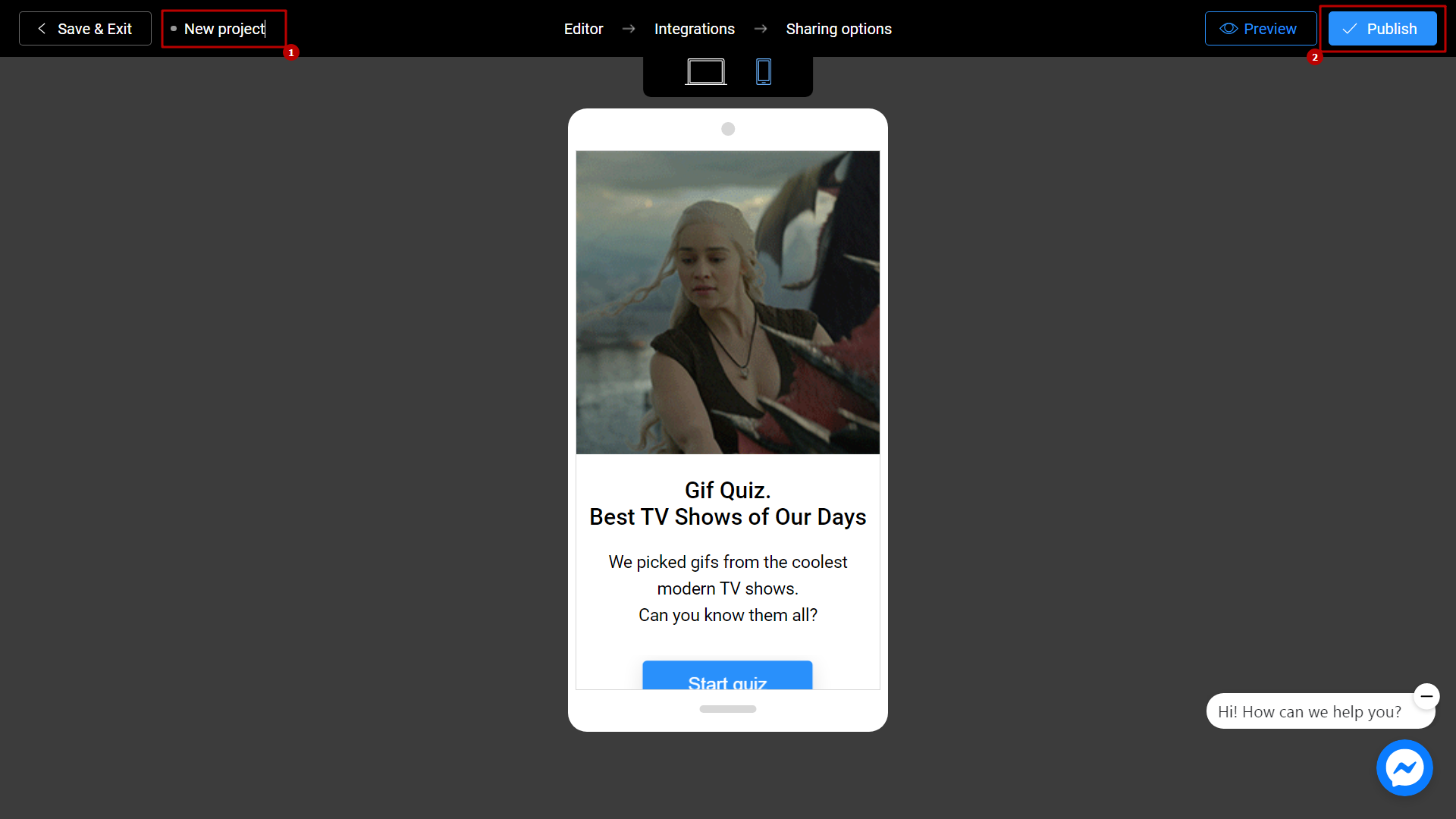Click the forward arrow after Editor label
Screen dimensions: 1456x819
(628, 29)
